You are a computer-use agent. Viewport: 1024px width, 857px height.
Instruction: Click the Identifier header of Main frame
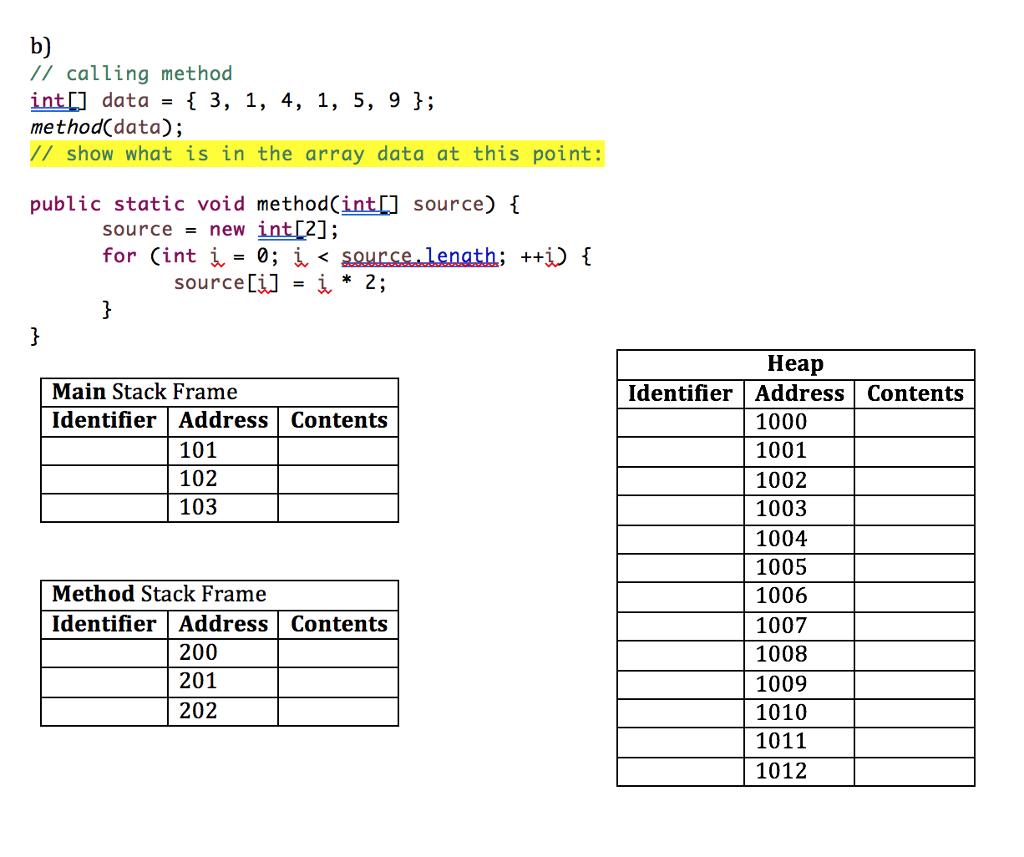tap(103, 420)
